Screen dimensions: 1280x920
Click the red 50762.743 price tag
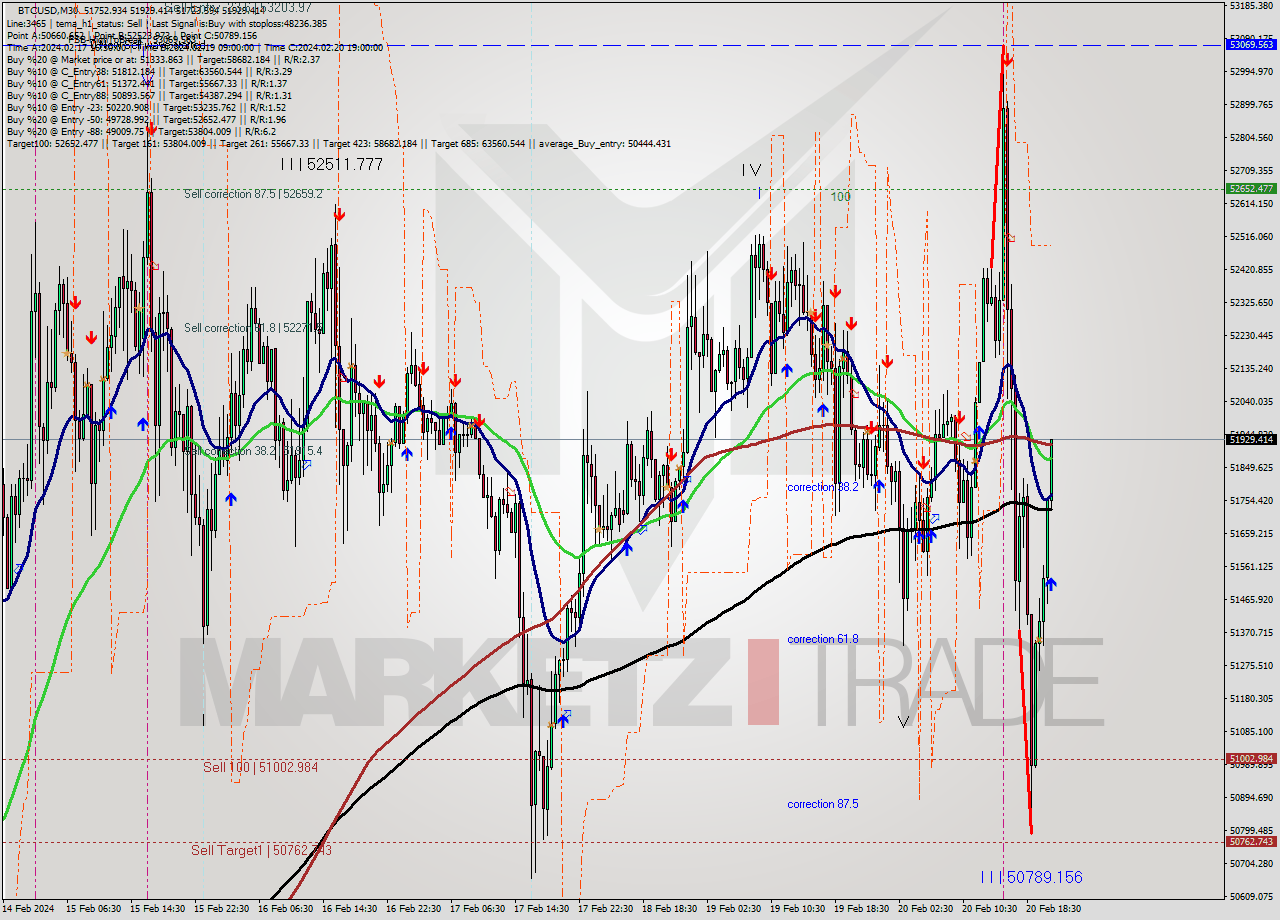point(1251,842)
